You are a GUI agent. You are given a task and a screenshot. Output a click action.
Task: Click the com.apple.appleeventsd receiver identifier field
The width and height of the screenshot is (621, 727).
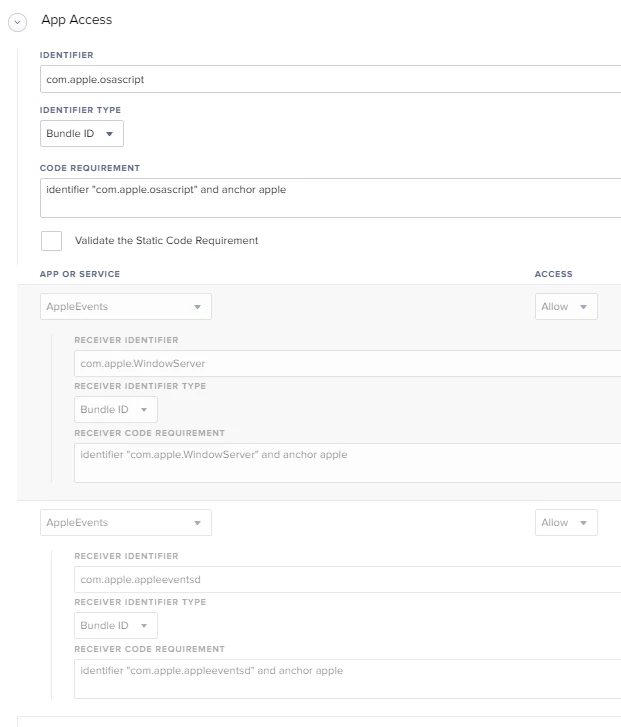347,580
